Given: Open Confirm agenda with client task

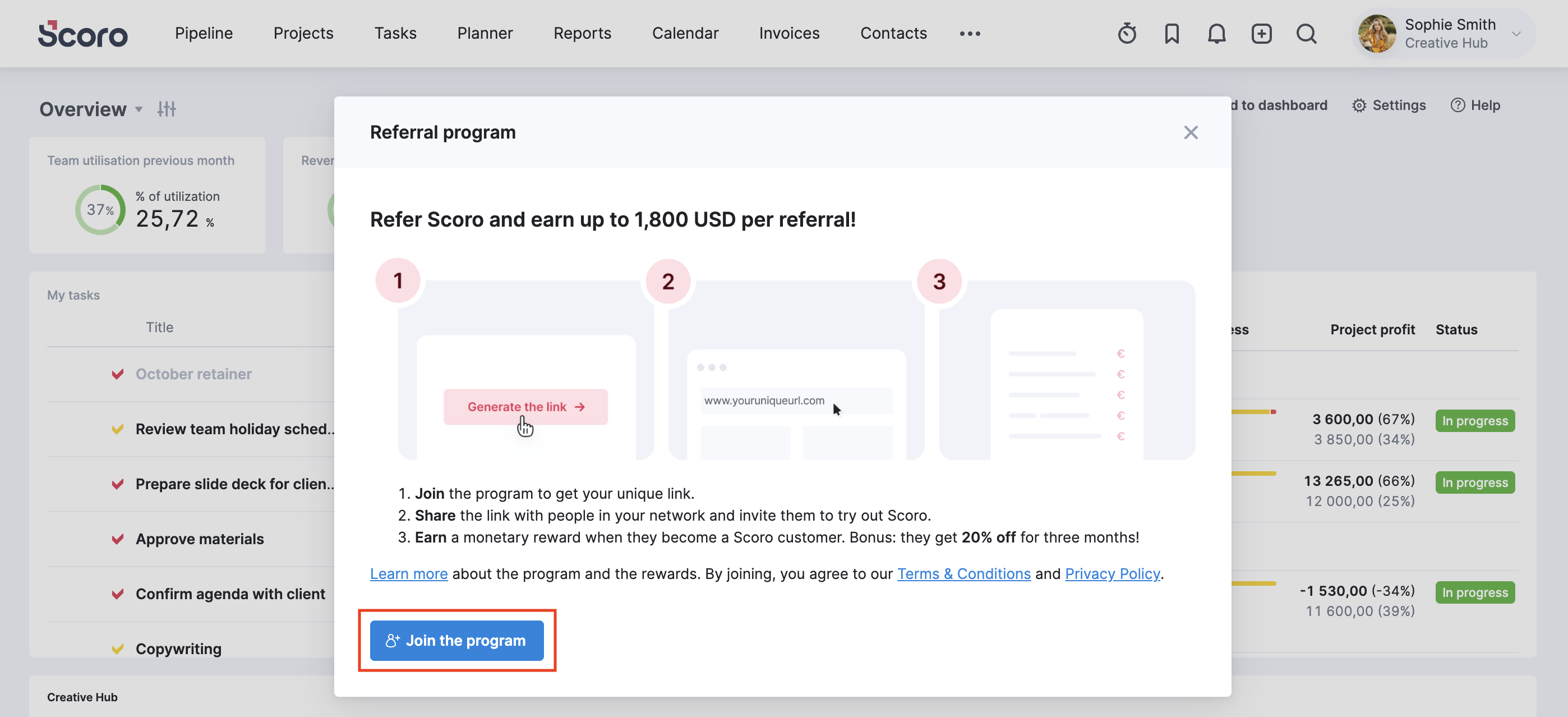Looking at the screenshot, I should tap(230, 594).
